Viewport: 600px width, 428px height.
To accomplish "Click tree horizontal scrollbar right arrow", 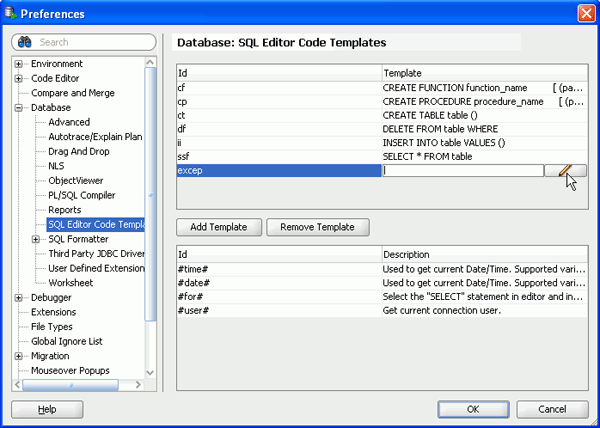I will 139,385.
